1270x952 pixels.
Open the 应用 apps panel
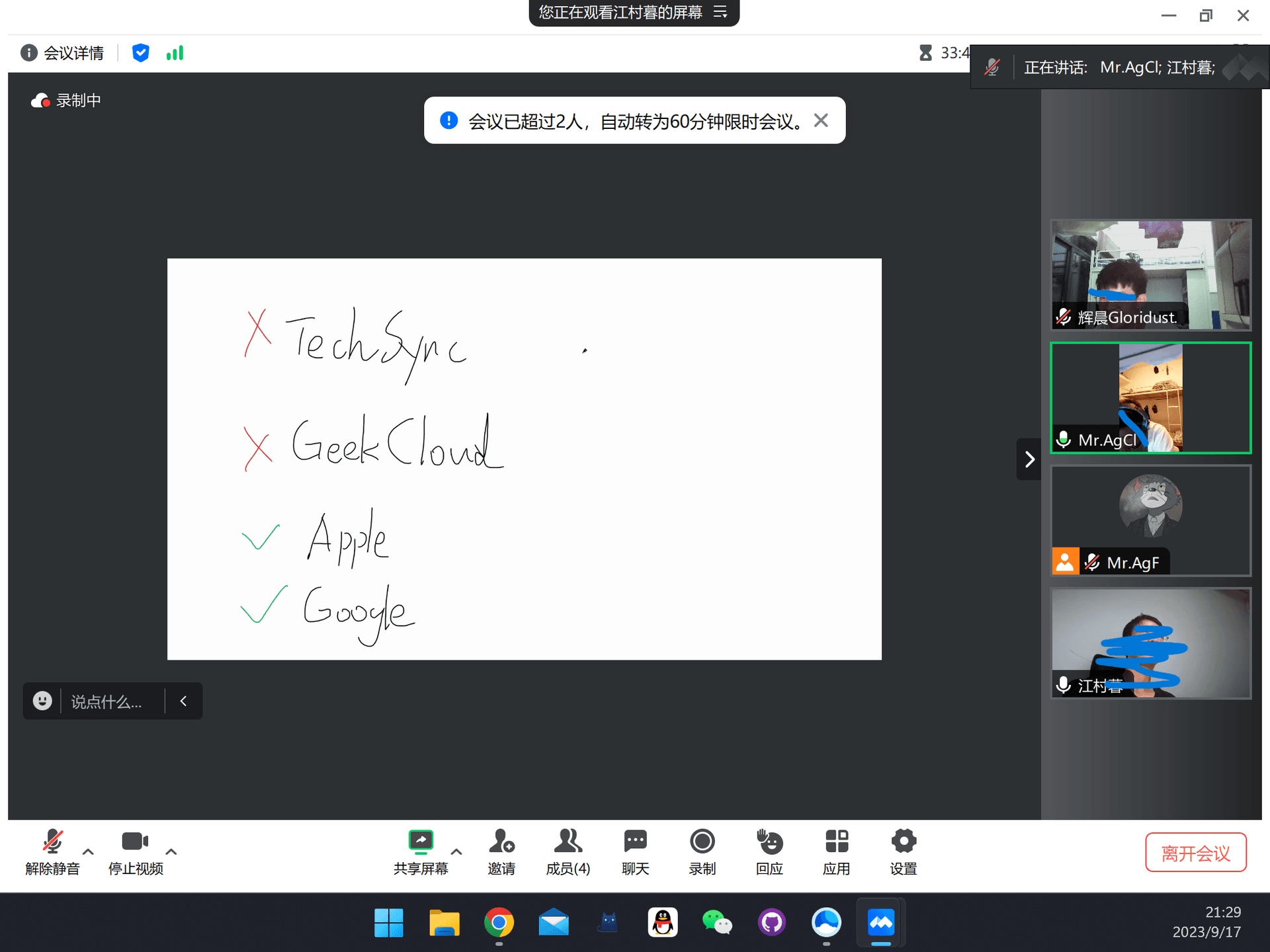837,853
